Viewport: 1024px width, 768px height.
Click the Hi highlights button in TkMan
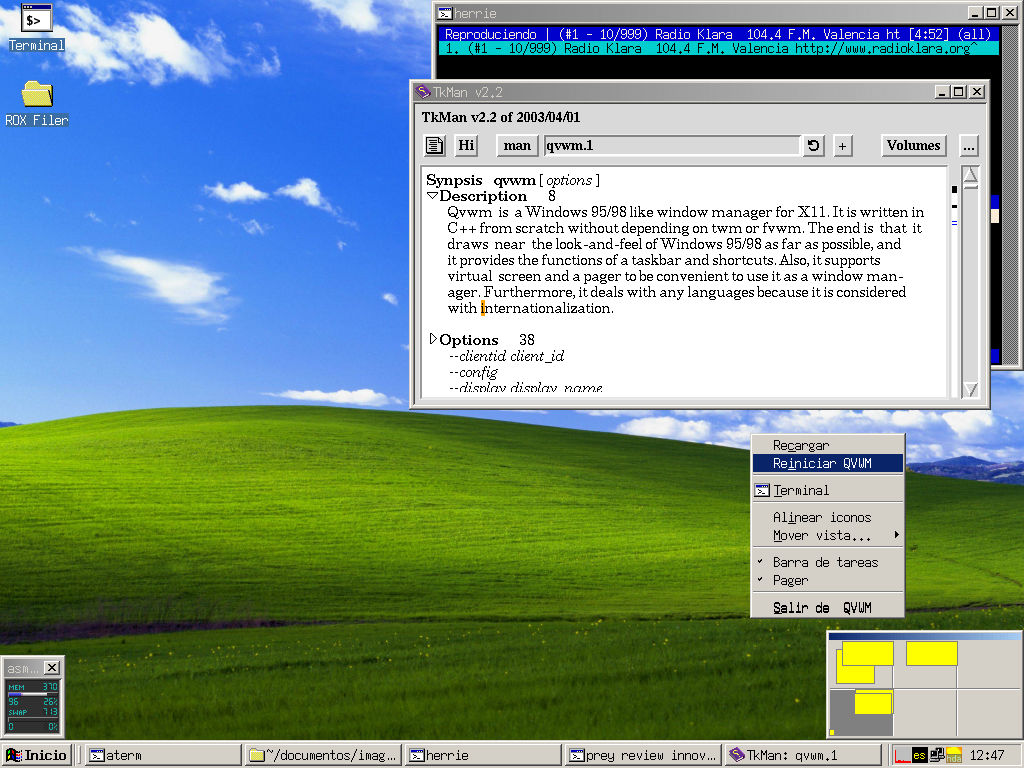(466, 146)
